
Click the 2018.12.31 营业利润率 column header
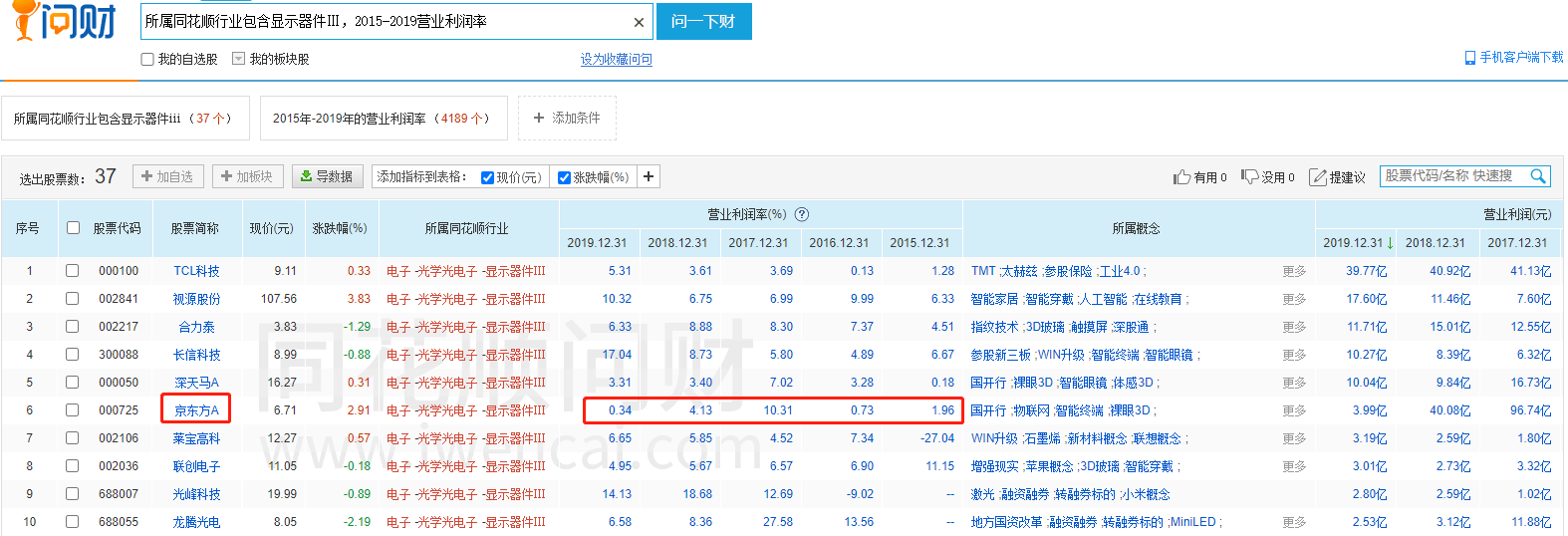(x=677, y=243)
